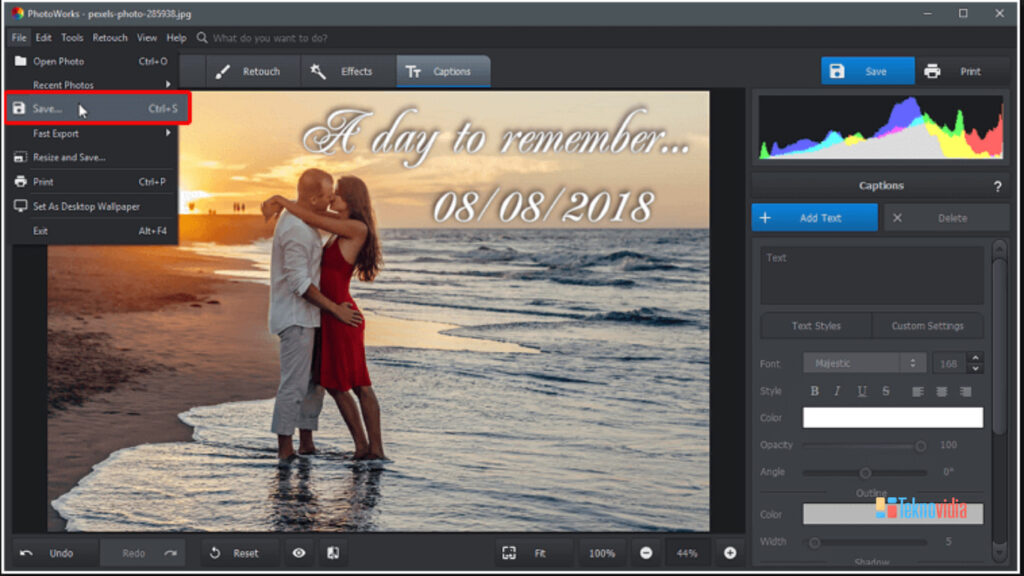Open the Majestic font dropdown
1024x576 pixels.
click(x=862, y=362)
